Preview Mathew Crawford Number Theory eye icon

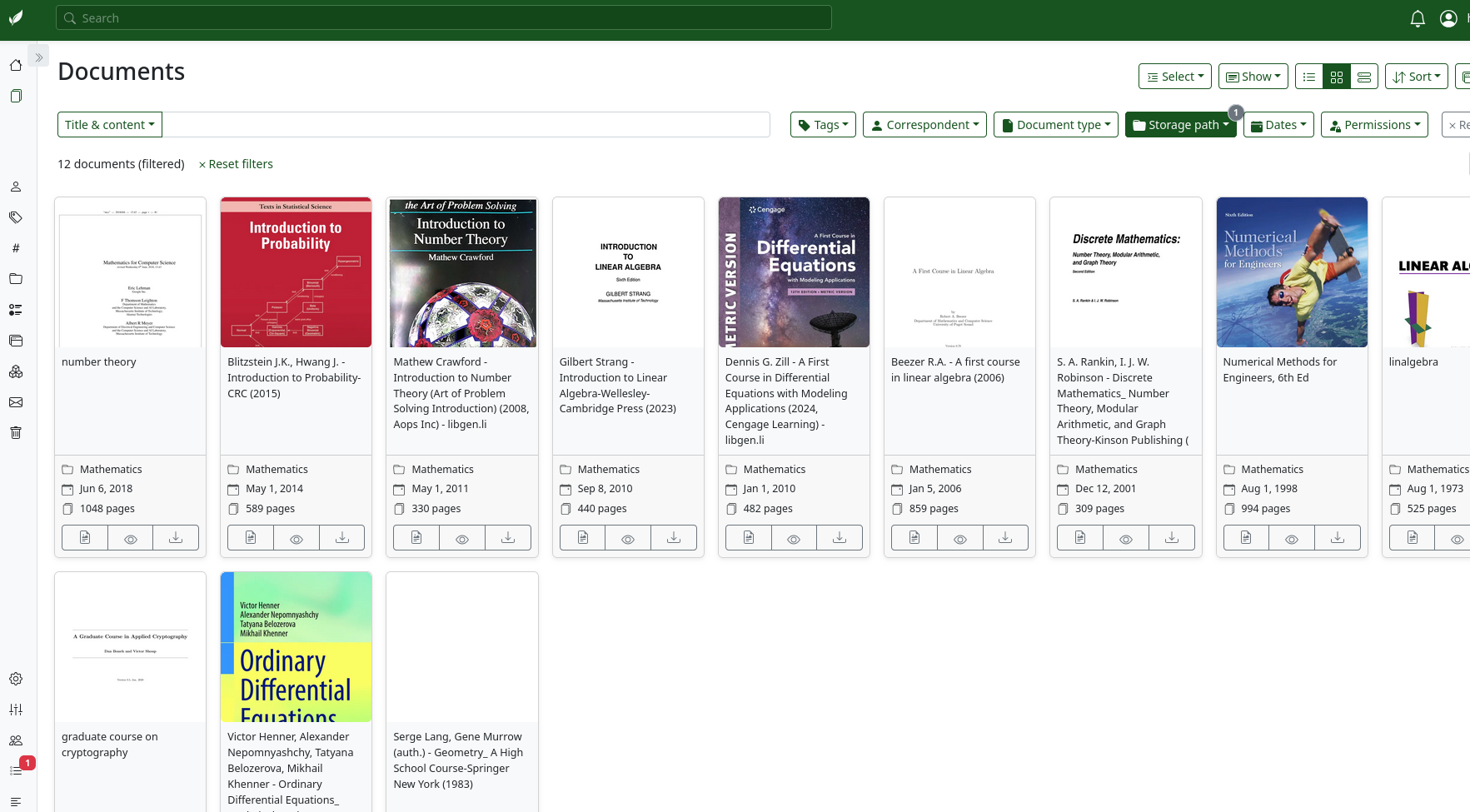(x=462, y=538)
